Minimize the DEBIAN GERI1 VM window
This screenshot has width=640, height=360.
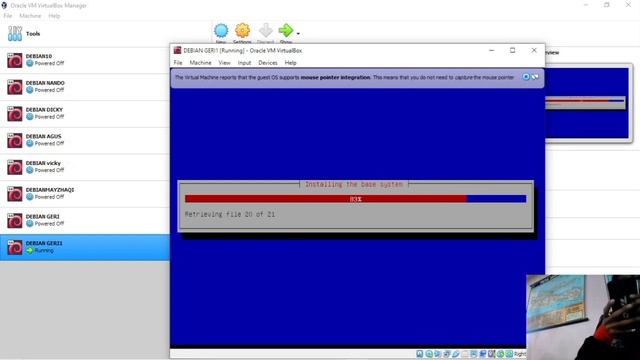(x=491, y=50)
